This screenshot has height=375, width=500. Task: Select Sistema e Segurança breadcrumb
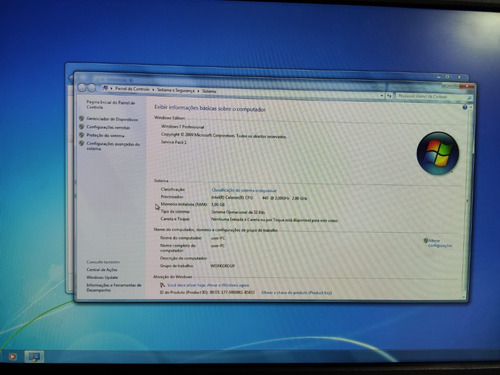tap(176, 90)
